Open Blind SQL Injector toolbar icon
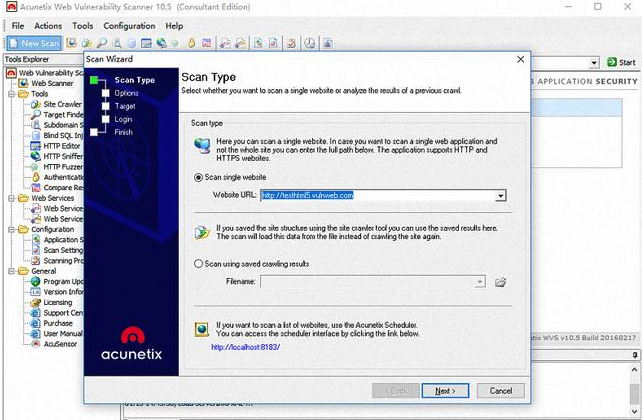Image resolution: width=644 pixels, height=420 pixels. [x=131, y=43]
